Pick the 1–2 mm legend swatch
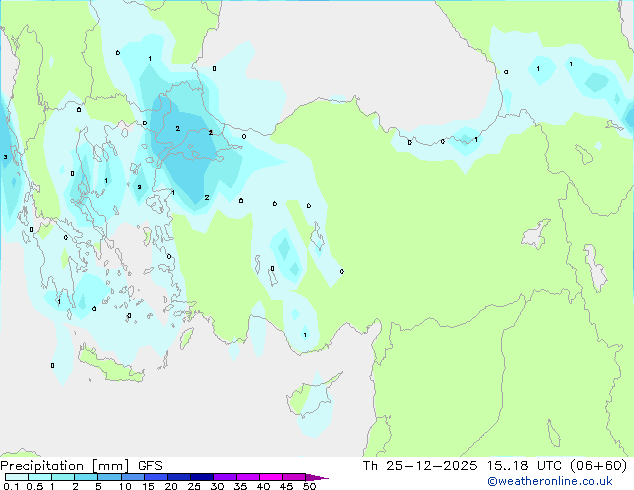The width and height of the screenshot is (634, 490). coord(63,477)
